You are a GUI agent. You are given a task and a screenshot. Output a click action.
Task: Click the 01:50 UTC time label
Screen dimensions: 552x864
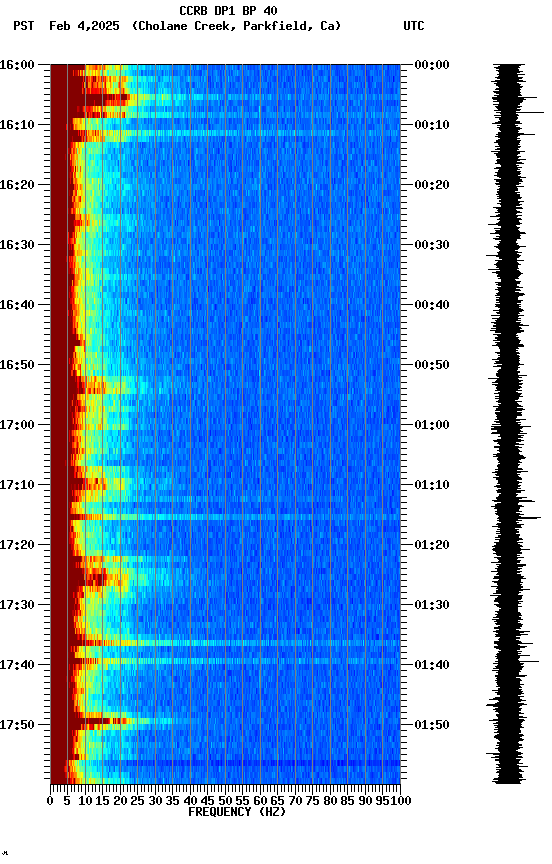pyautogui.click(x=432, y=725)
